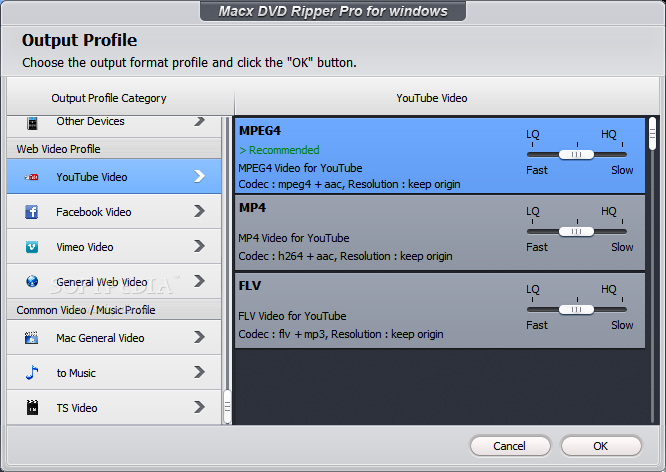Expand the General Web Video chevron arrow
Screen dimensions: 666x472
[x=200, y=281]
